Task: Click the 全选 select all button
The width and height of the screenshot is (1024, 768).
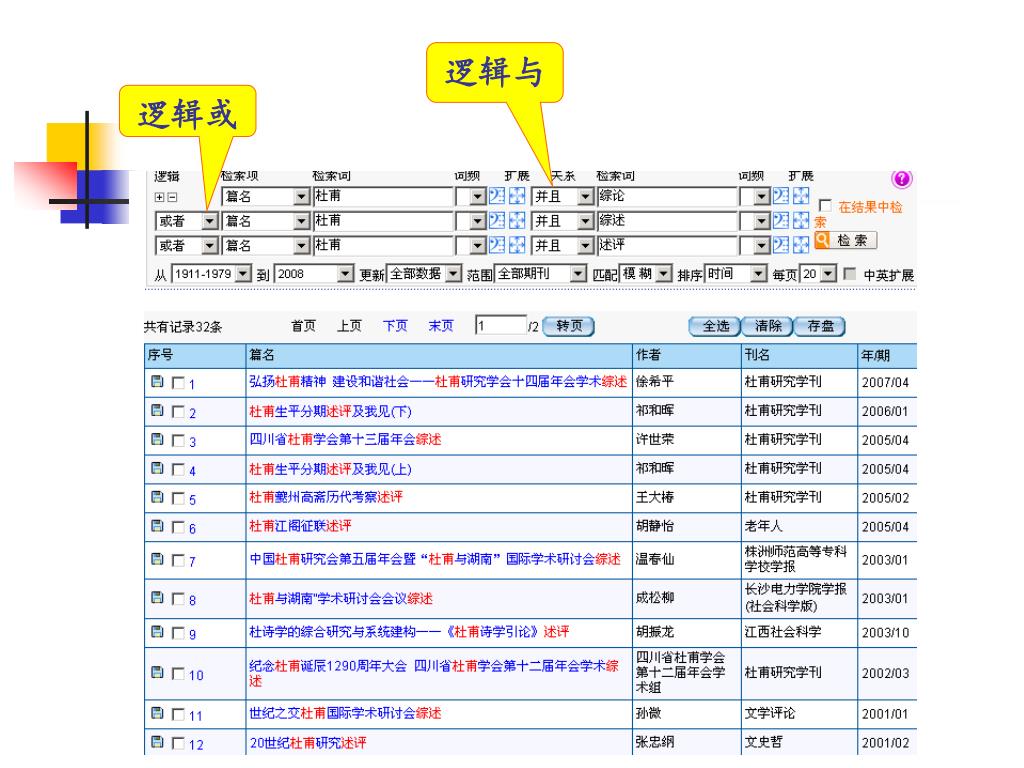Action: [715, 326]
